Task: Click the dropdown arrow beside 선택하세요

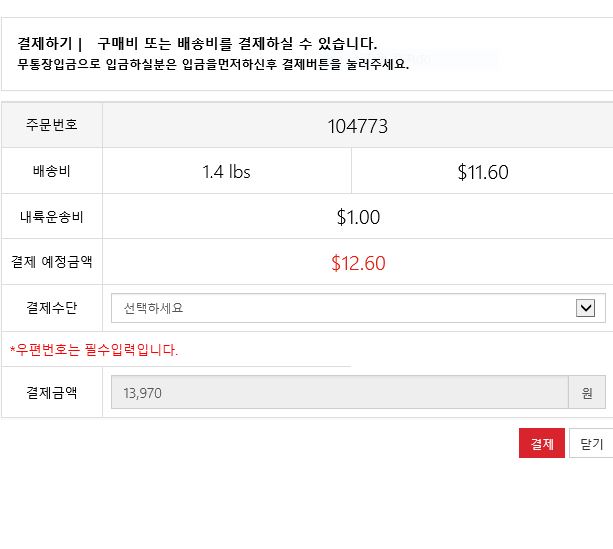Action: tap(586, 308)
